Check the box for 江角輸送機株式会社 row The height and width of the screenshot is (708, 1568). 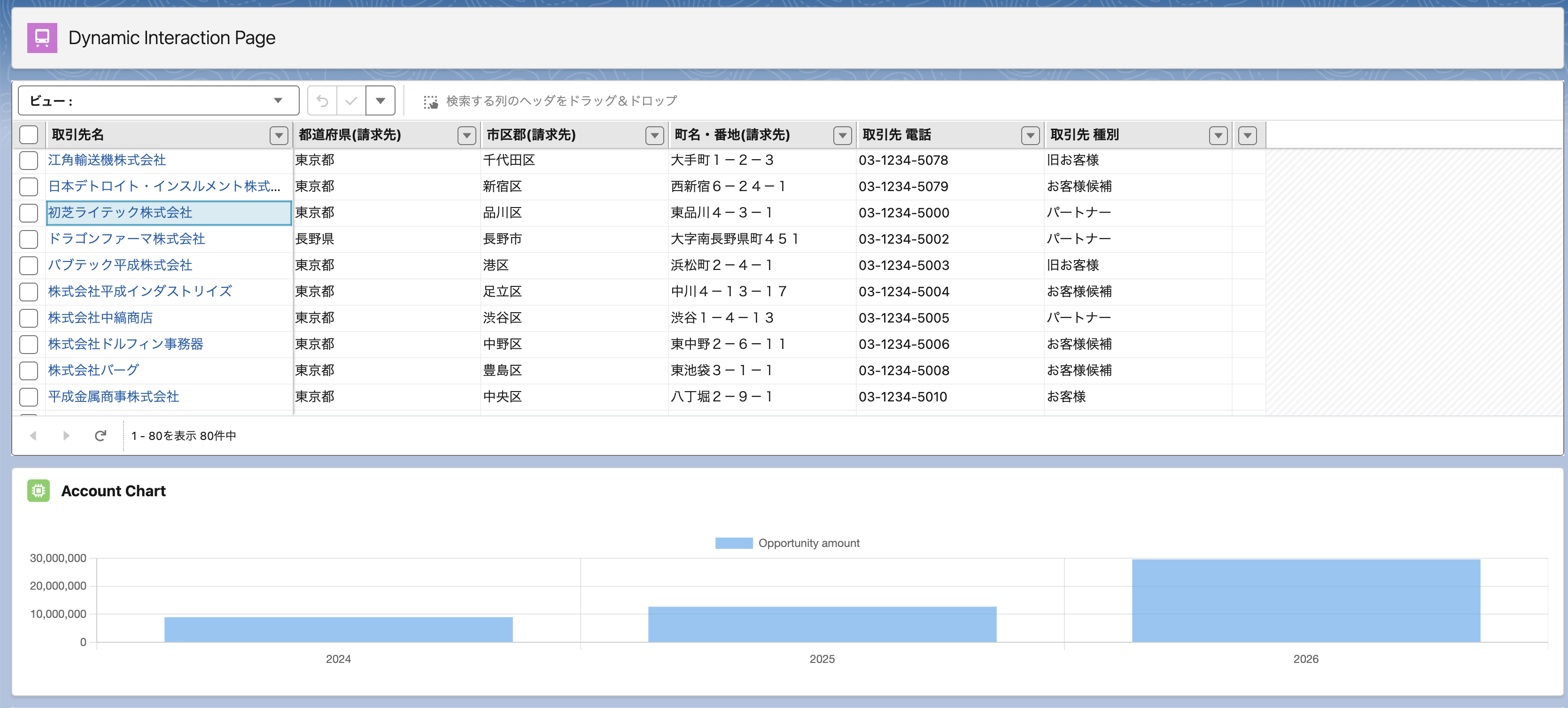coord(29,161)
